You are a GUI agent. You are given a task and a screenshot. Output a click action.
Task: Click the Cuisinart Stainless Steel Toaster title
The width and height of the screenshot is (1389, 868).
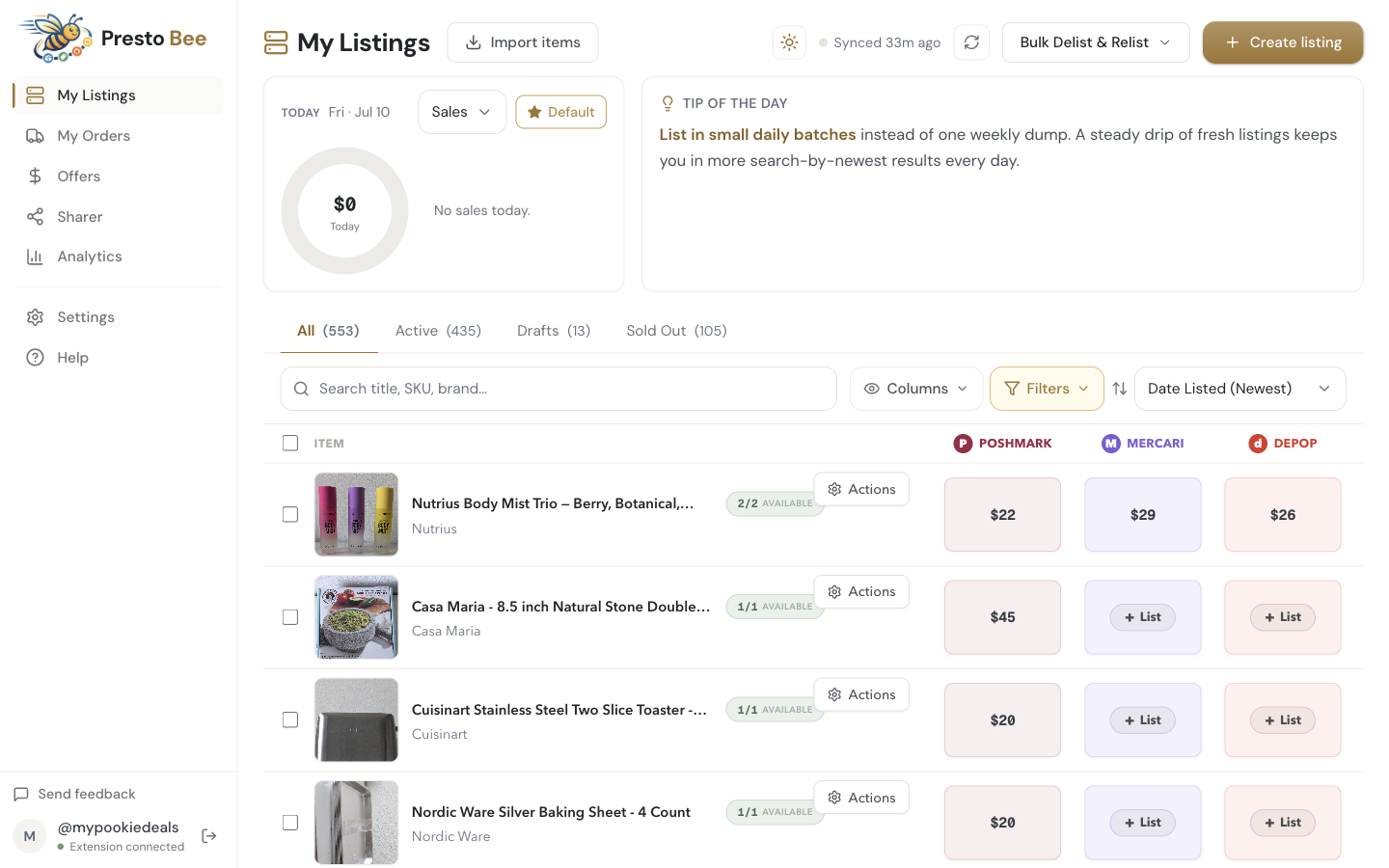(559, 710)
